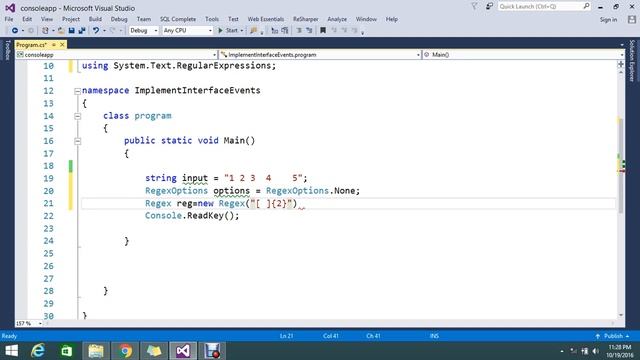Open the 157 % zoom level dropdown
Viewport: 640px width, 360px height.
click(x=40, y=323)
